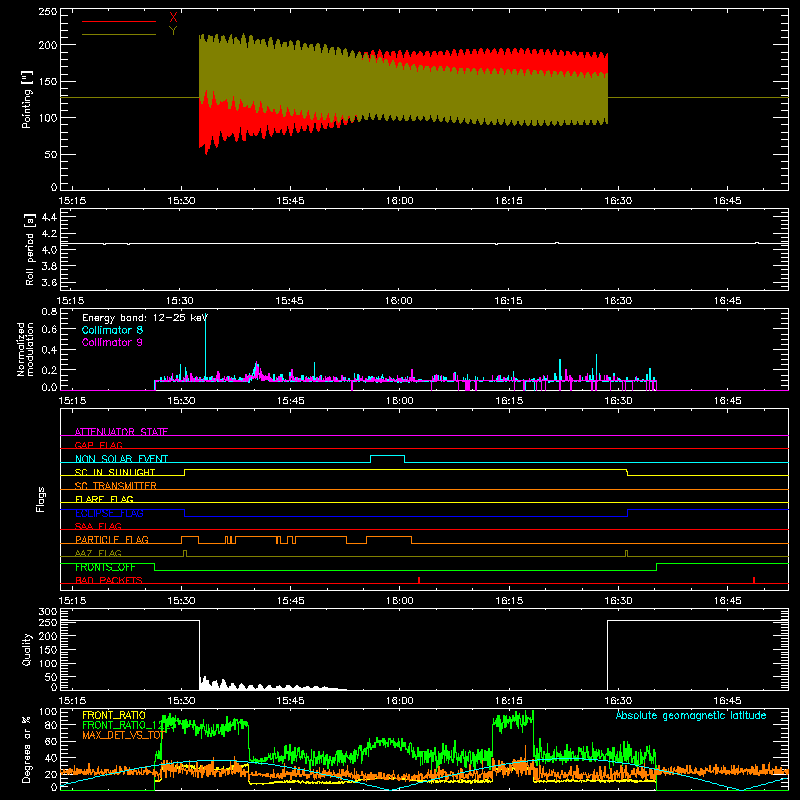
Task: Click the NON_SOLAR_EVENT flag label
Action: pos(121,459)
